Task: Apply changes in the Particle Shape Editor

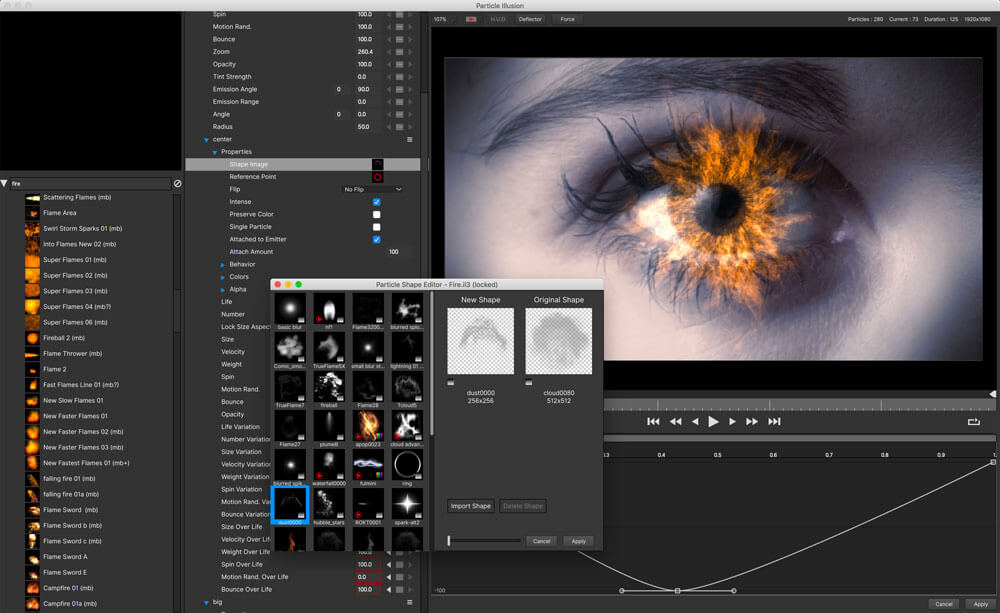Action: pyautogui.click(x=578, y=541)
